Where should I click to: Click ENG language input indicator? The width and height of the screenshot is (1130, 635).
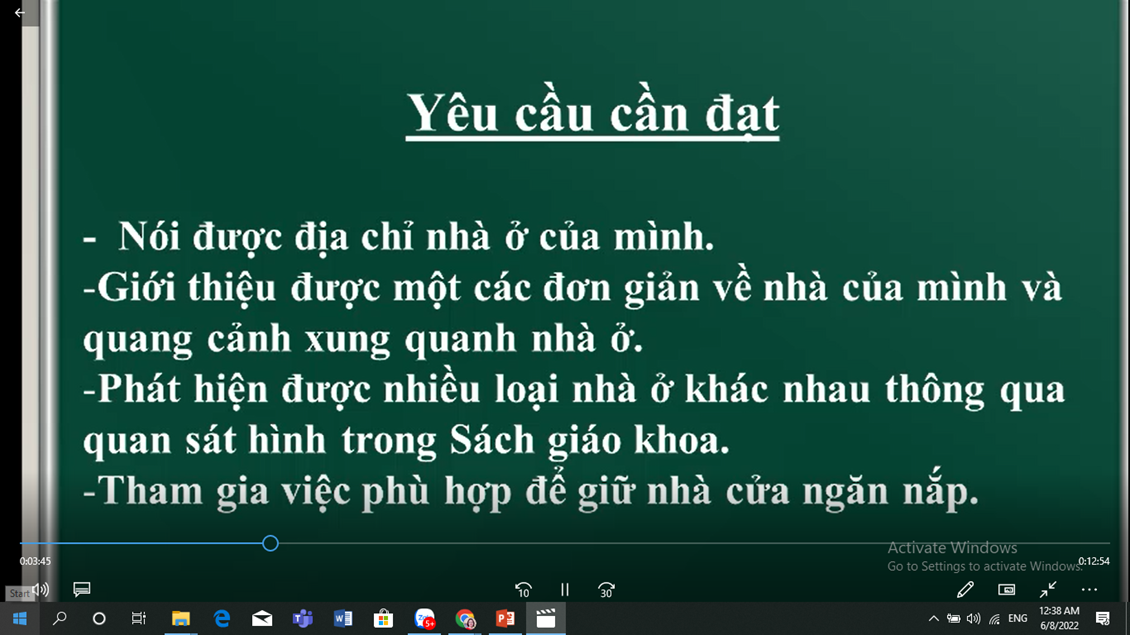(x=1018, y=619)
